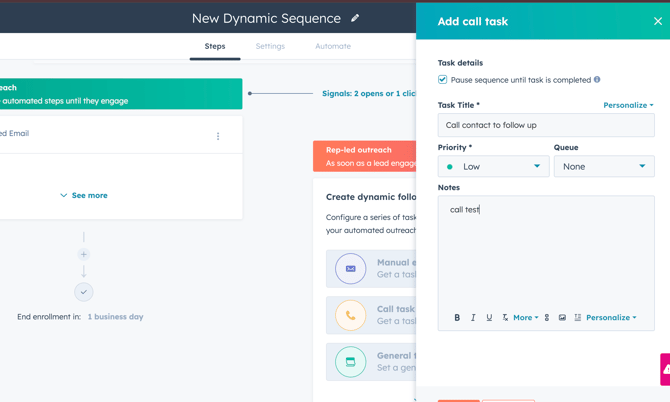Expand See more in email step
The height and width of the screenshot is (402, 670).
pyautogui.click(x=84, y=196)
